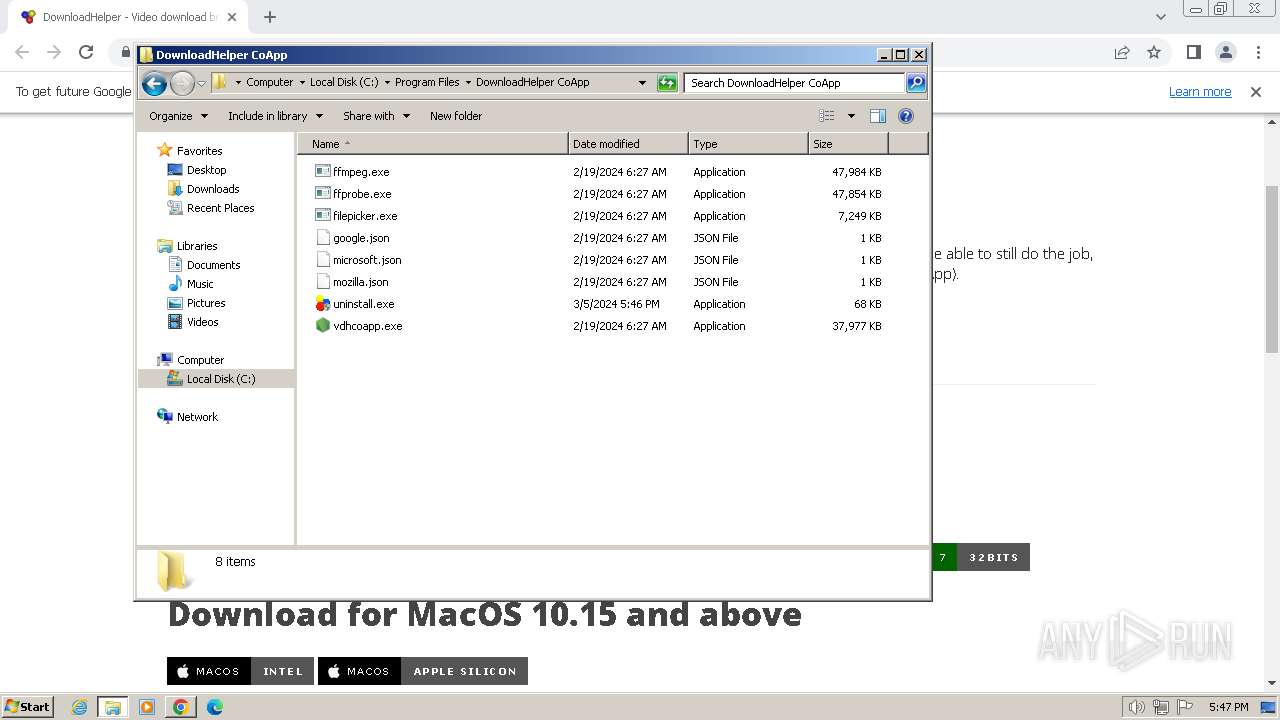This screenshot has width=1280, height=720.
Task: Click MacOS Apple Silicon download button
Action: click(x=423, y=671)
